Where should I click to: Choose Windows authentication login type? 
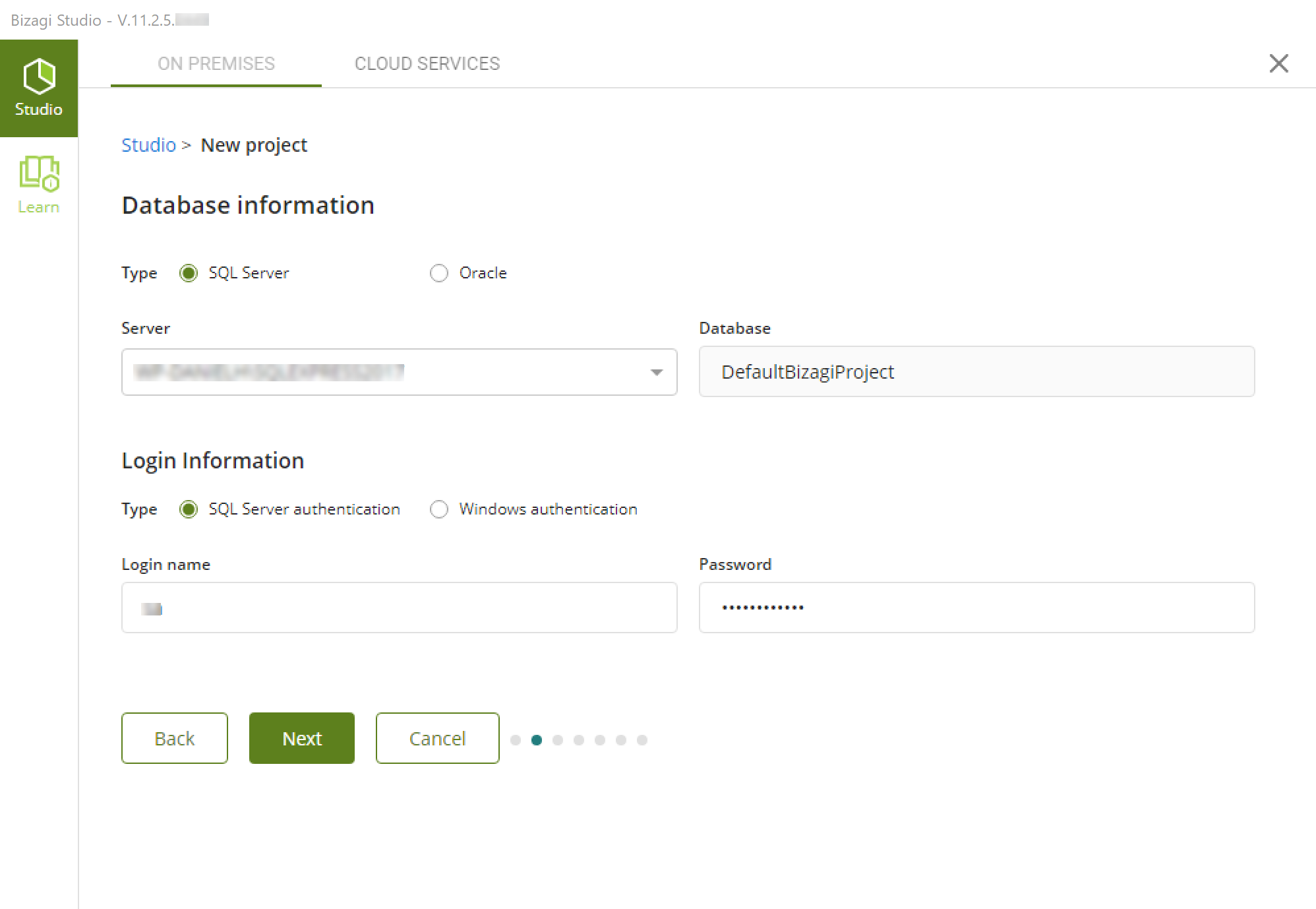pyautogui.click(x=439, y=509)
